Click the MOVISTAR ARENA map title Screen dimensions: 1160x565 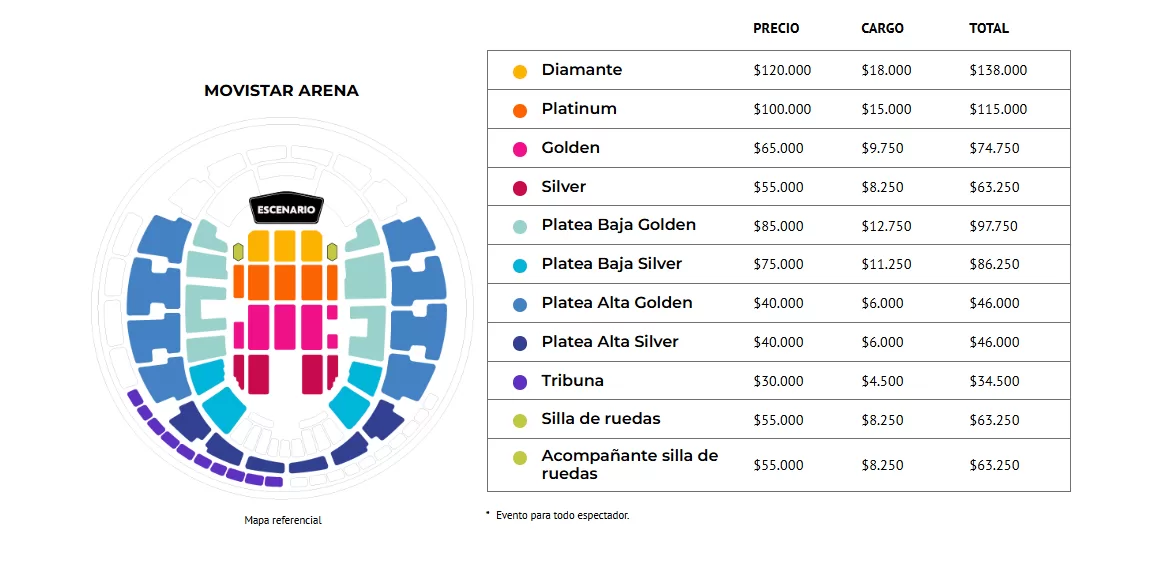tap(281, 91)
